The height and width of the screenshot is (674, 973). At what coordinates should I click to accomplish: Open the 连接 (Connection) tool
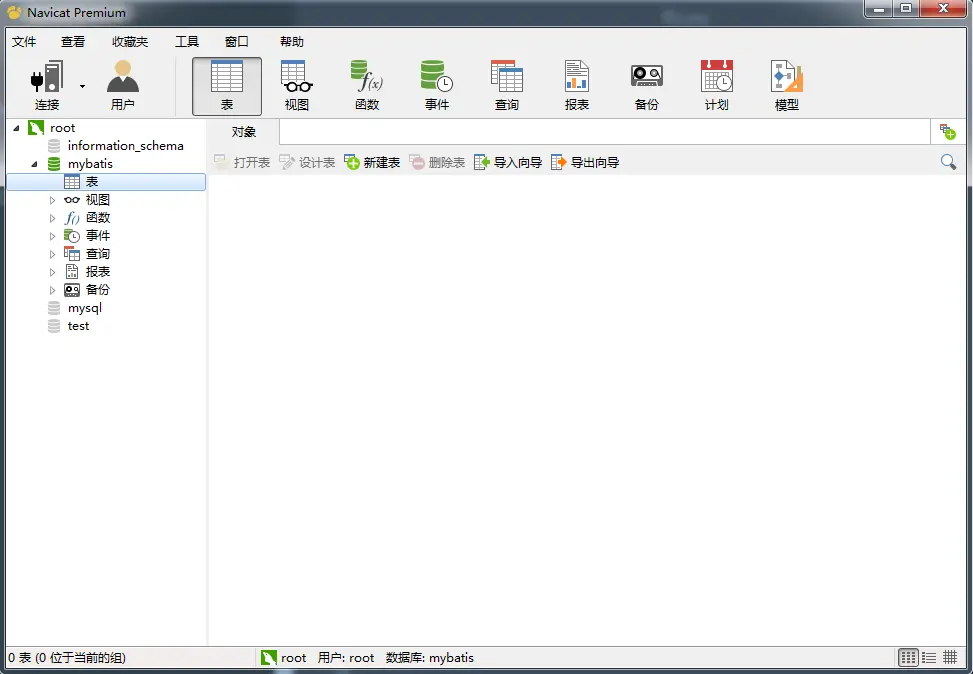pos(47,86)
